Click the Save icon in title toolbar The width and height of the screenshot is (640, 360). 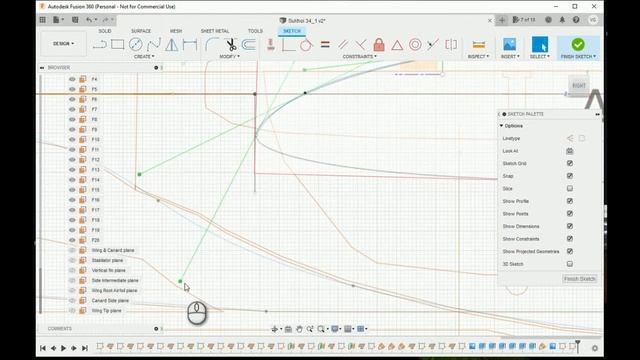(75, 20)
